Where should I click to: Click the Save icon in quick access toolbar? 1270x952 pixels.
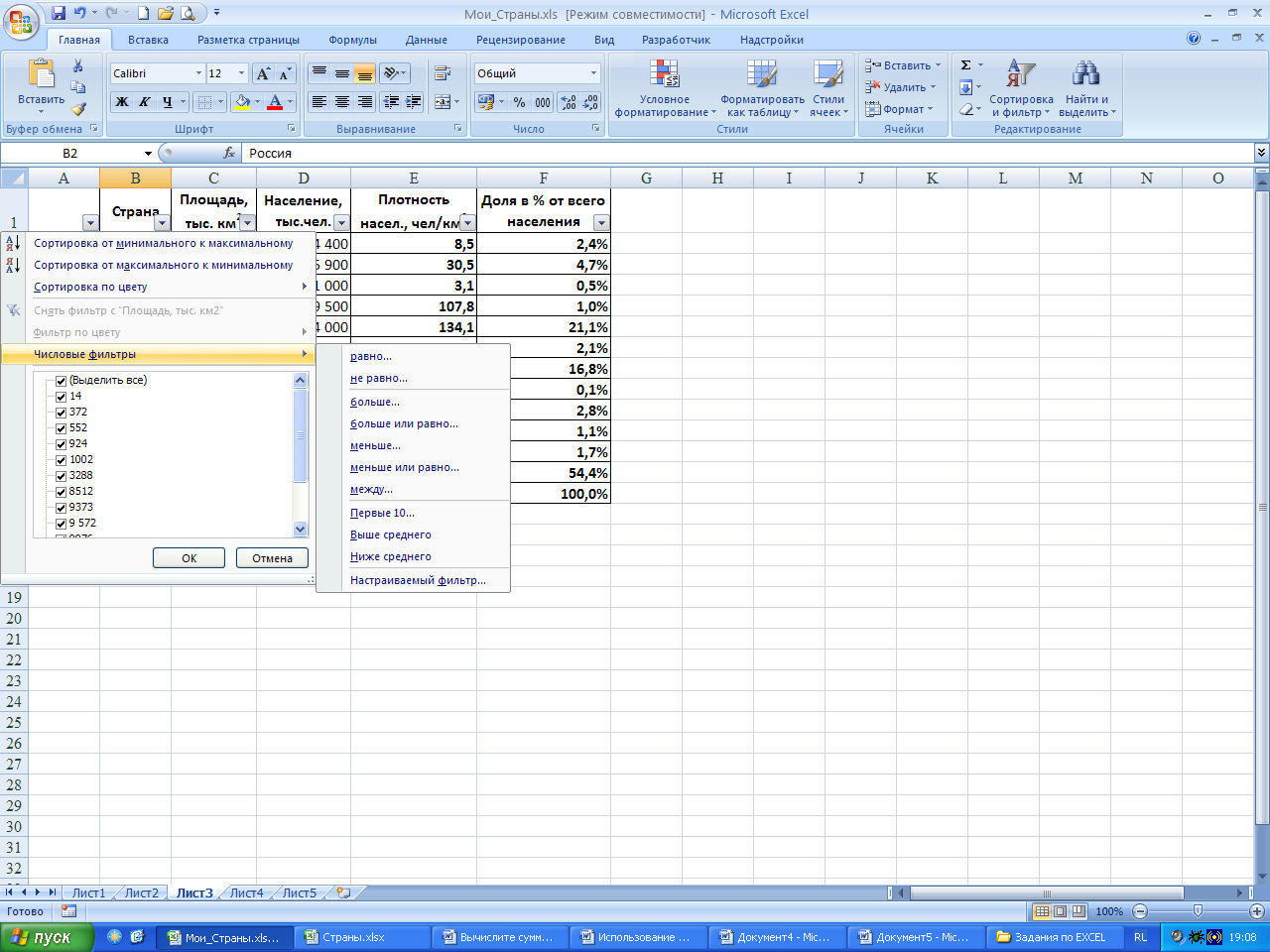pos(59,13)
